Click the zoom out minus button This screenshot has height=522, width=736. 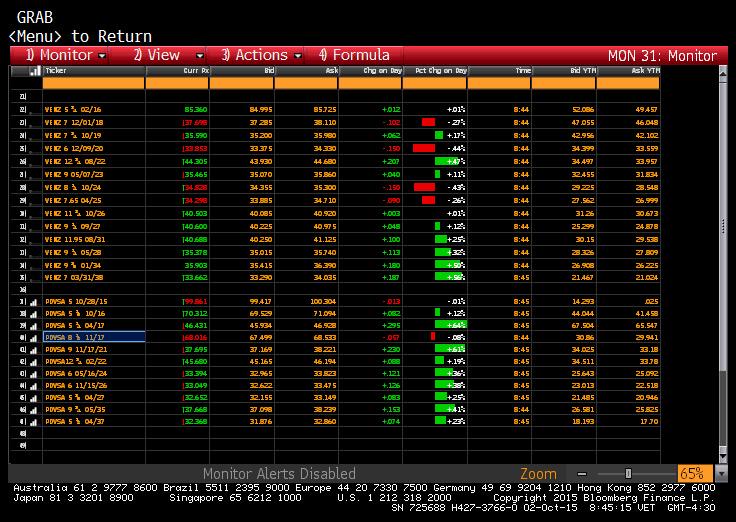pos(582,474)
